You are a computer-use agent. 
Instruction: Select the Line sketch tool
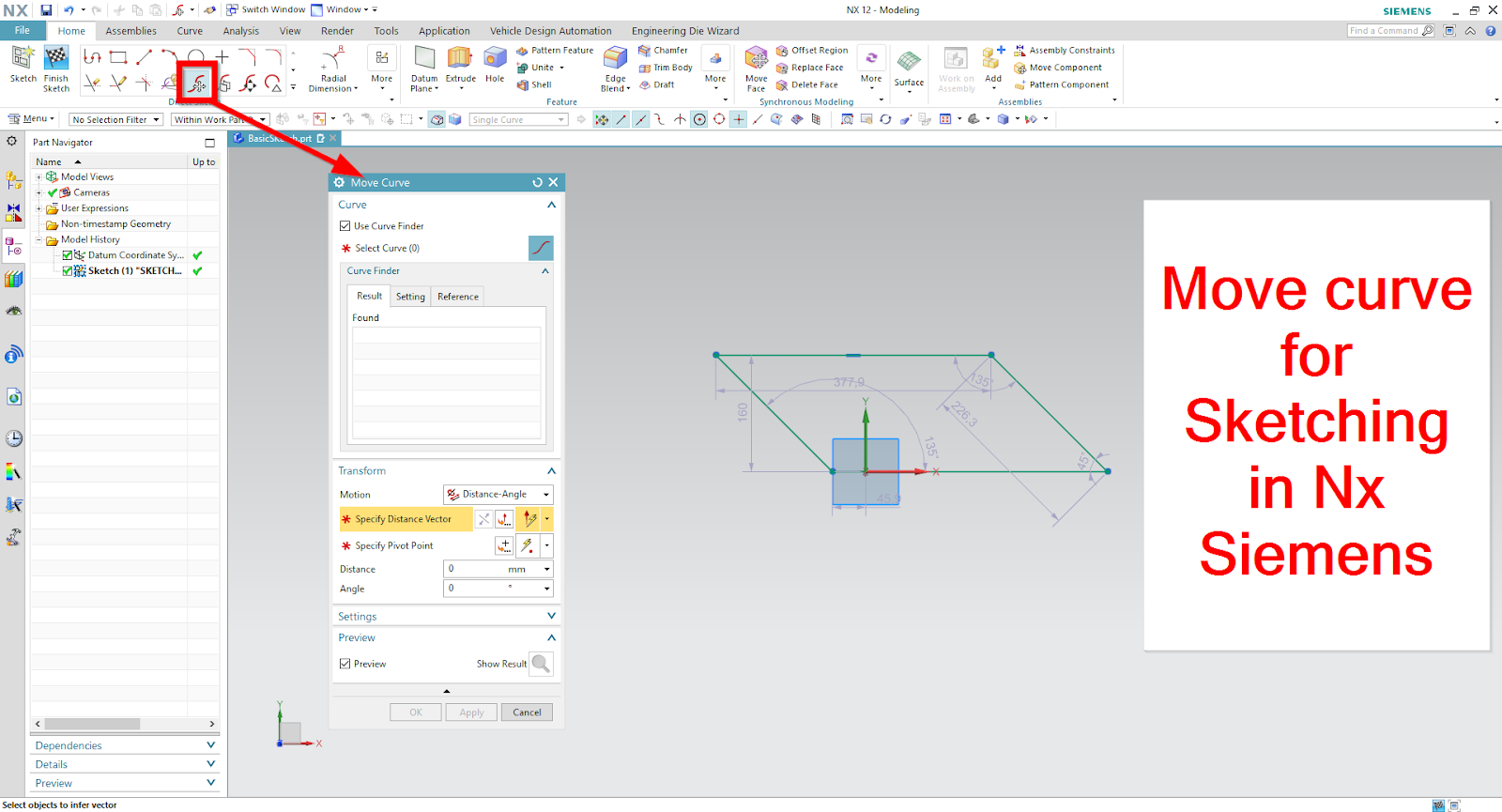click(x=144, y=57)
